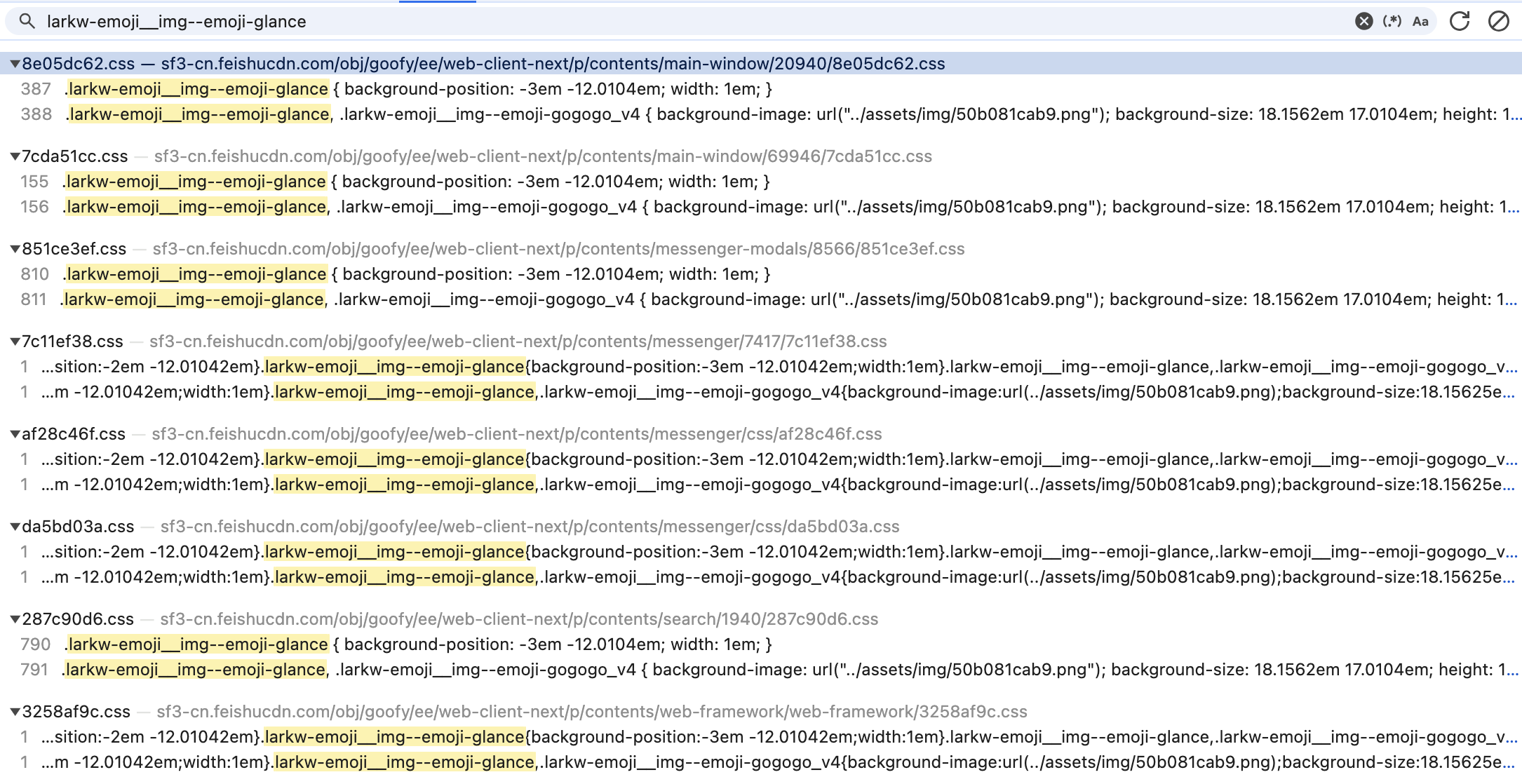Image resolution: width=1522 pixels, height=784 pixels.
Task: Clear the search query text
Action: tap(1363, 22)
